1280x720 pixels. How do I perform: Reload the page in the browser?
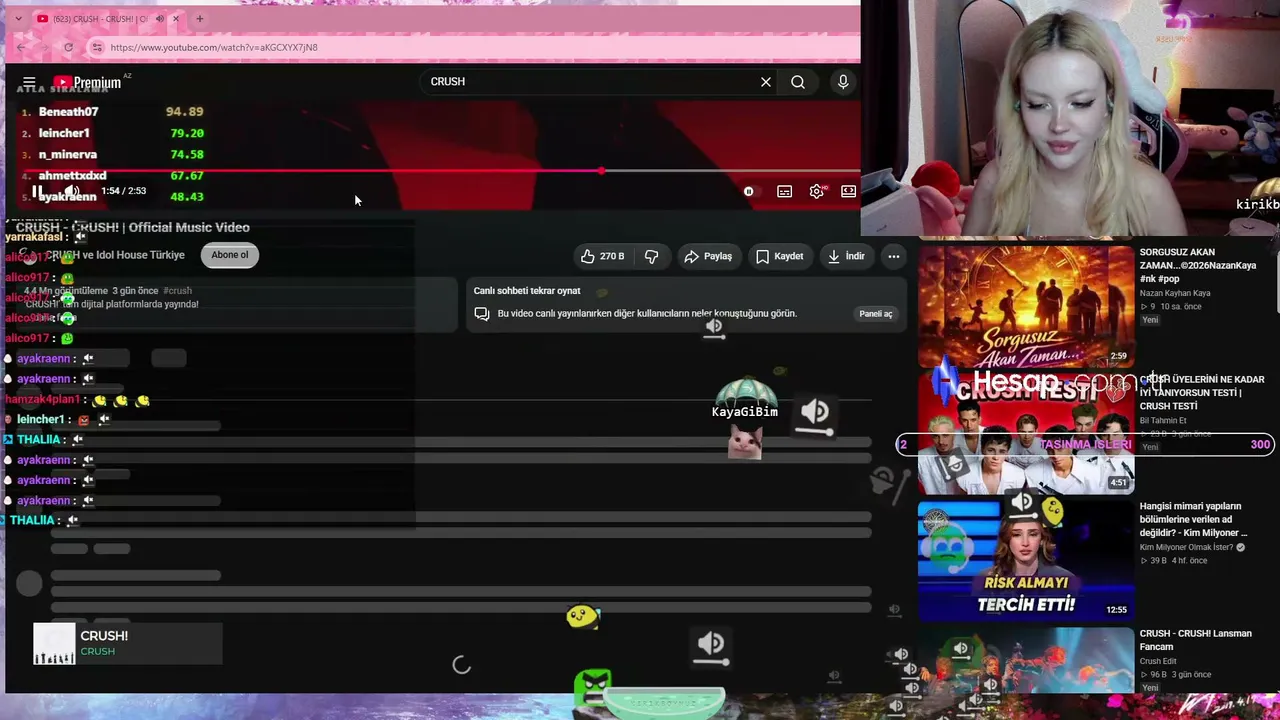[x=68, y=47]
